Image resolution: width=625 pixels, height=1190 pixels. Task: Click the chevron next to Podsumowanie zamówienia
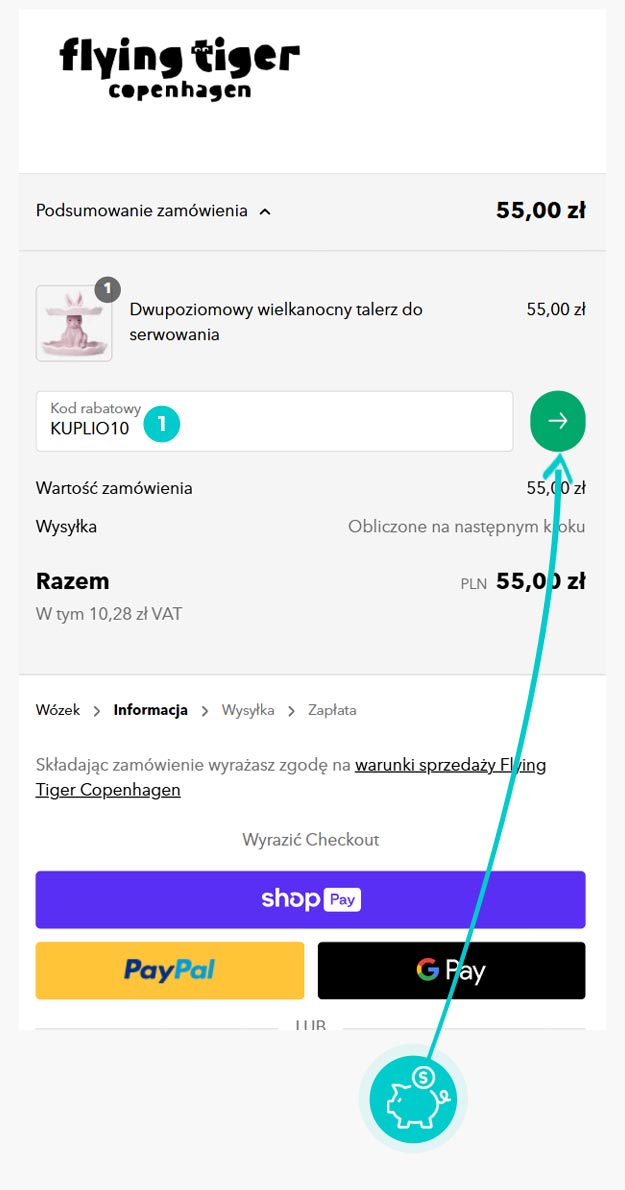265,212
